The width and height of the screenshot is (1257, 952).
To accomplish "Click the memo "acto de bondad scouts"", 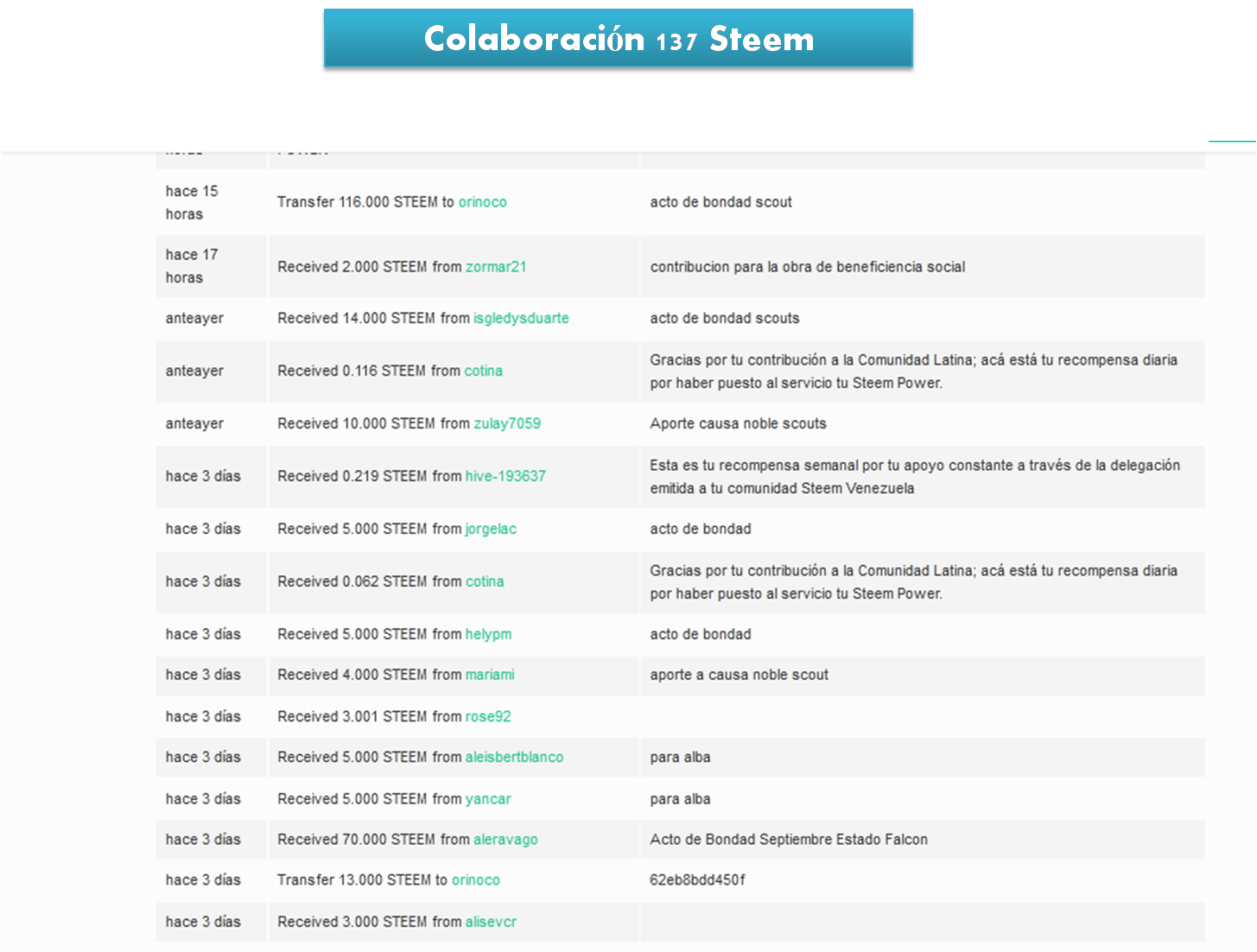I will 725,318.
